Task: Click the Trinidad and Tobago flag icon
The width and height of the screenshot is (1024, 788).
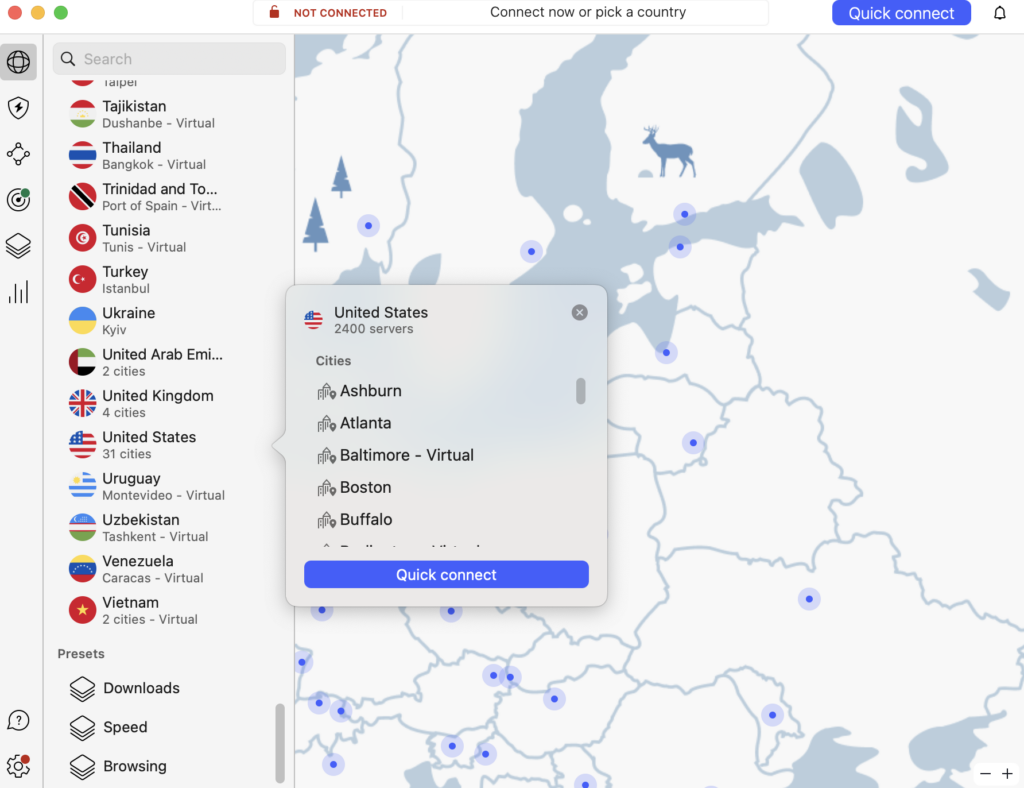Action: click(82, 197)
